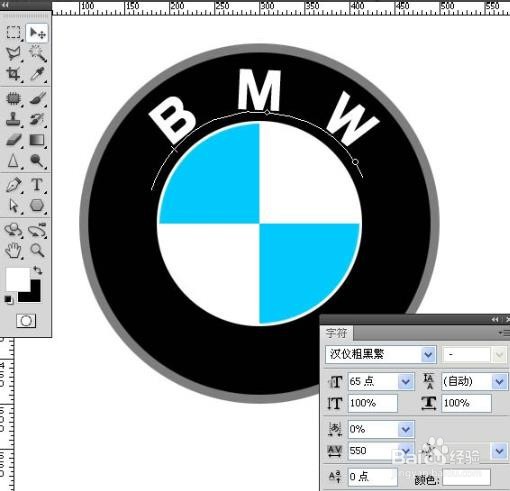Click the baseline shift 0 点 field
This screenshot has height=491, width=510.
(373, 477)
